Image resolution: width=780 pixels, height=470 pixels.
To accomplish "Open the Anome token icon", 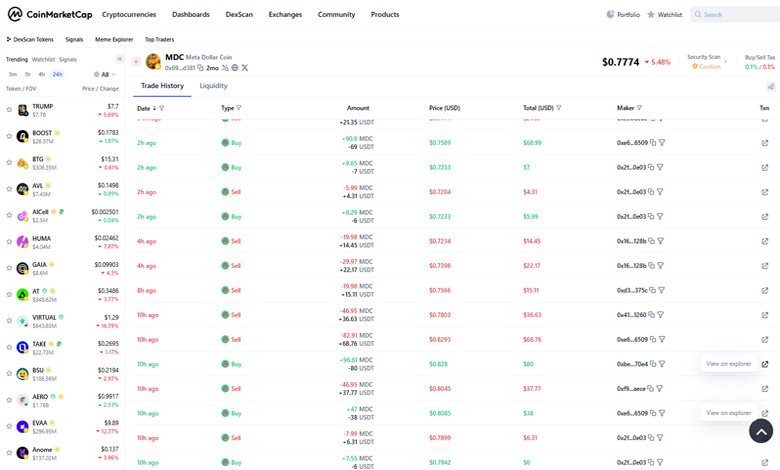I will pyautogui.click(x=22, y=453).
